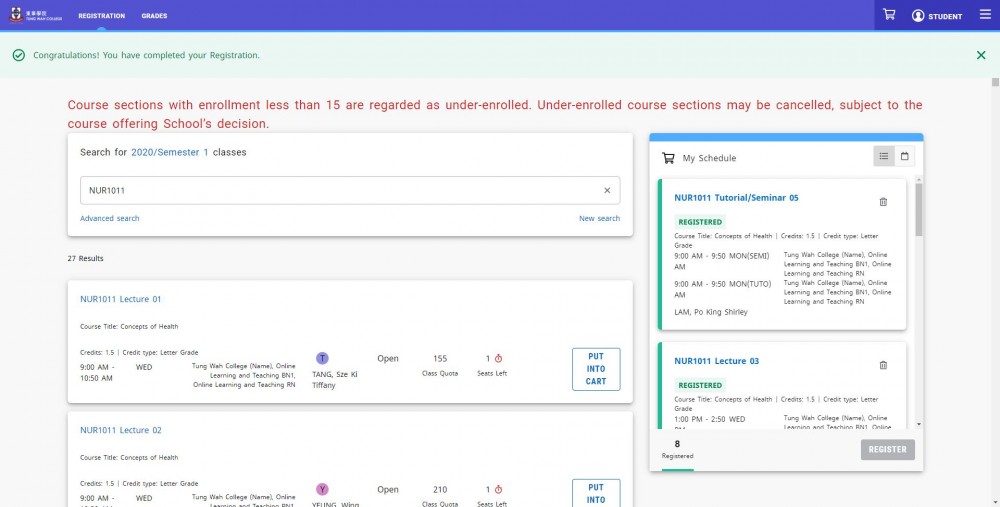
Task: Open the Grades tab
Action: 154,16
